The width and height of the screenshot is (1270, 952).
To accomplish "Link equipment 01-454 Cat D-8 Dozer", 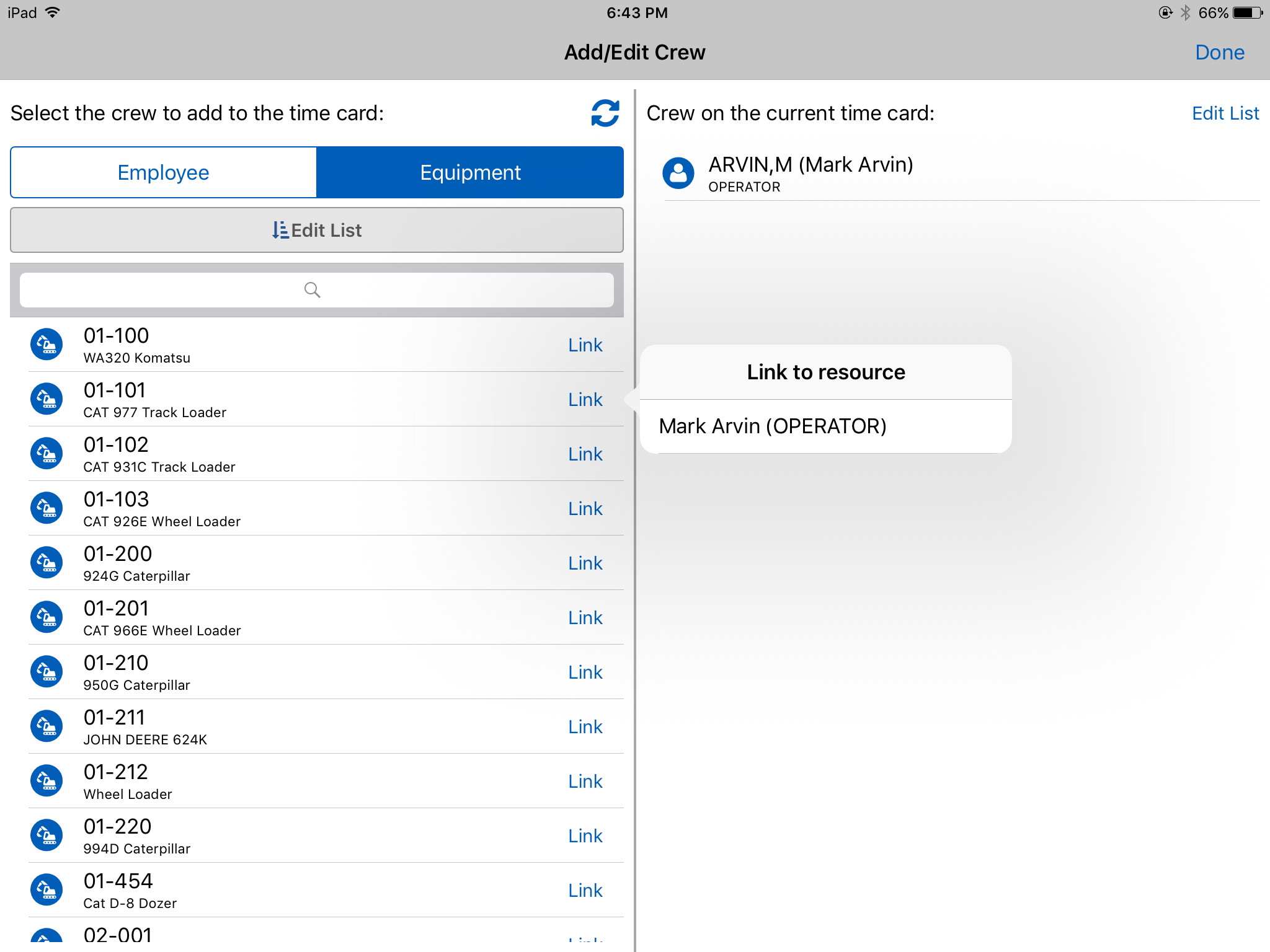I will pyautogui.click(x=585, y=891).
